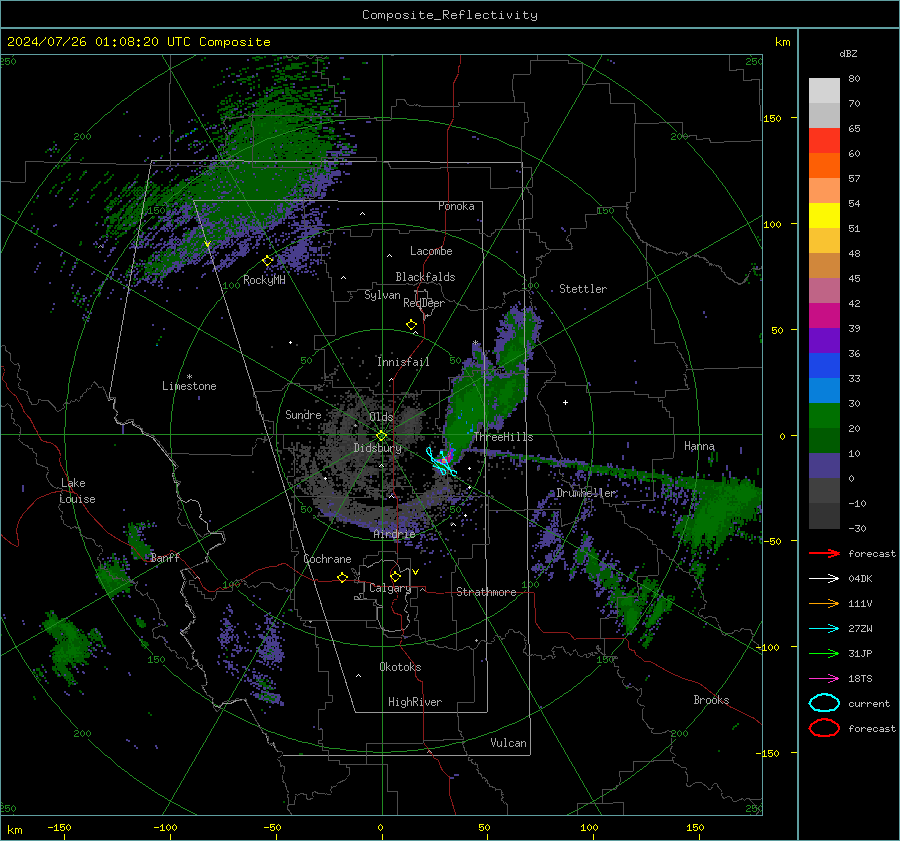This screenshot has width=900, height=841.
Task: Click the Lake Louise label
Action: pyautogui.click(x=77, y=491)
